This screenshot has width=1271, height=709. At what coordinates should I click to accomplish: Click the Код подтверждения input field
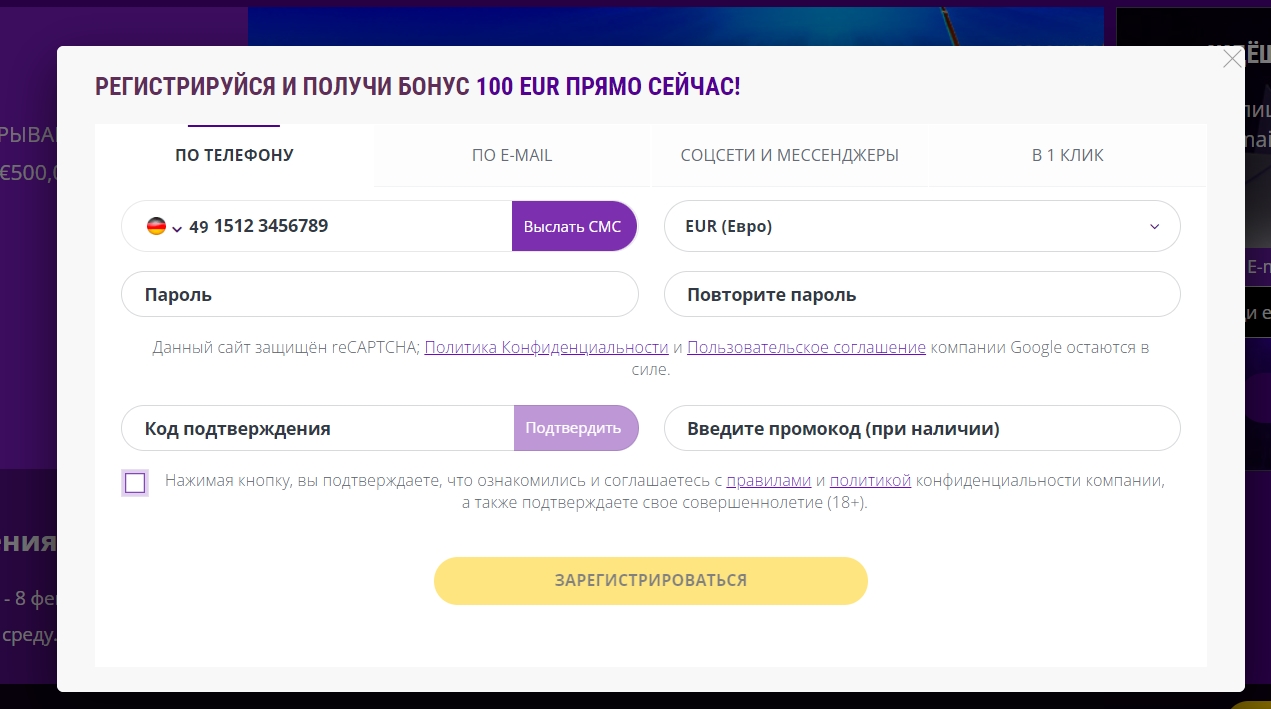point(318,428)
